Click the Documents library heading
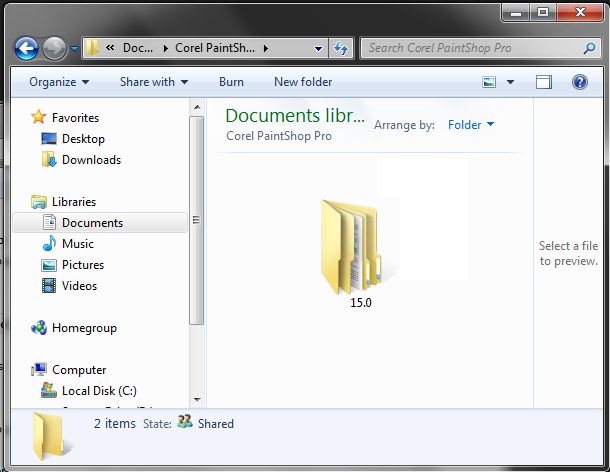 click(x=295, y=116)
